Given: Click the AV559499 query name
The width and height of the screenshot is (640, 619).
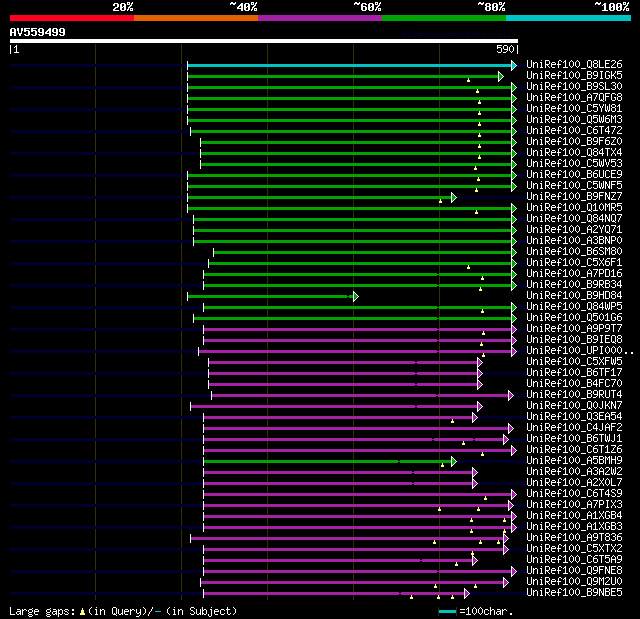Looking at the screenshot, I should [38, 32].
